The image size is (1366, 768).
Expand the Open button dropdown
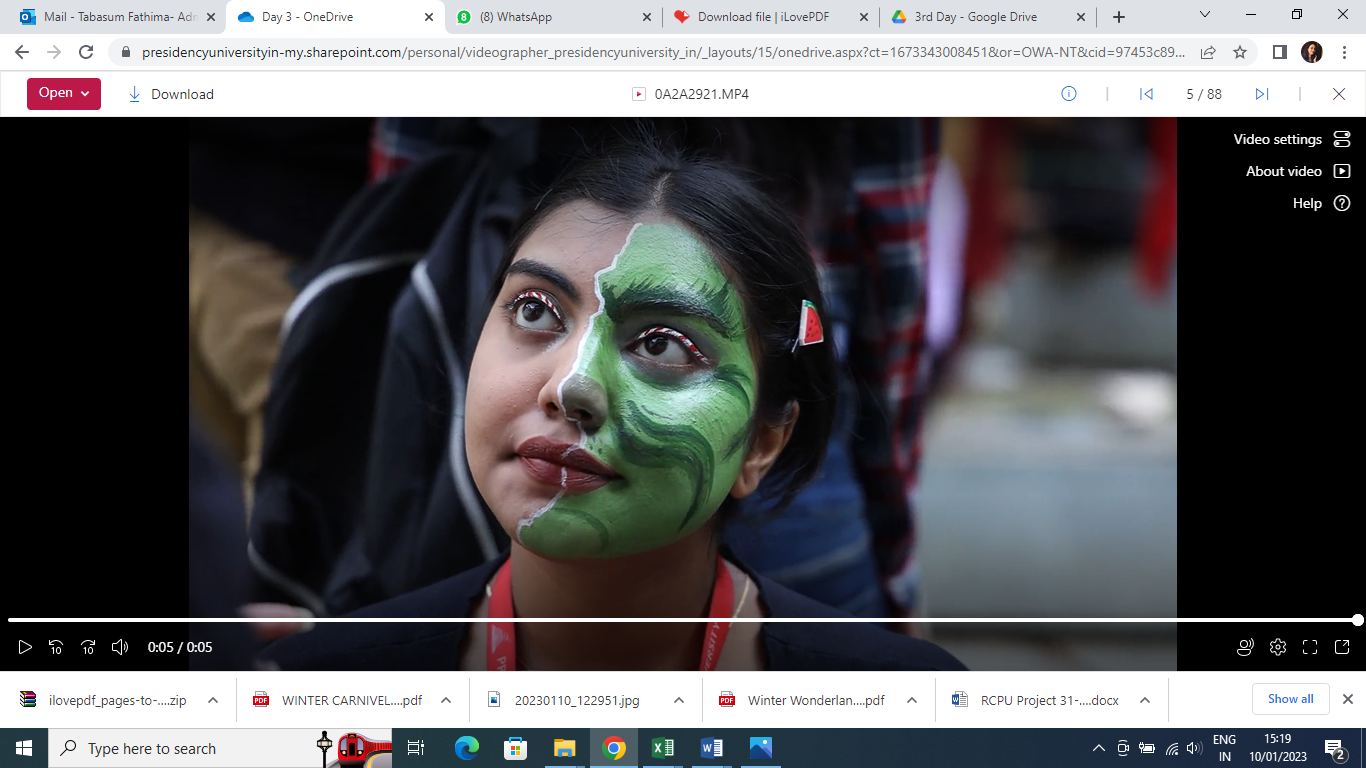[85, 94]
